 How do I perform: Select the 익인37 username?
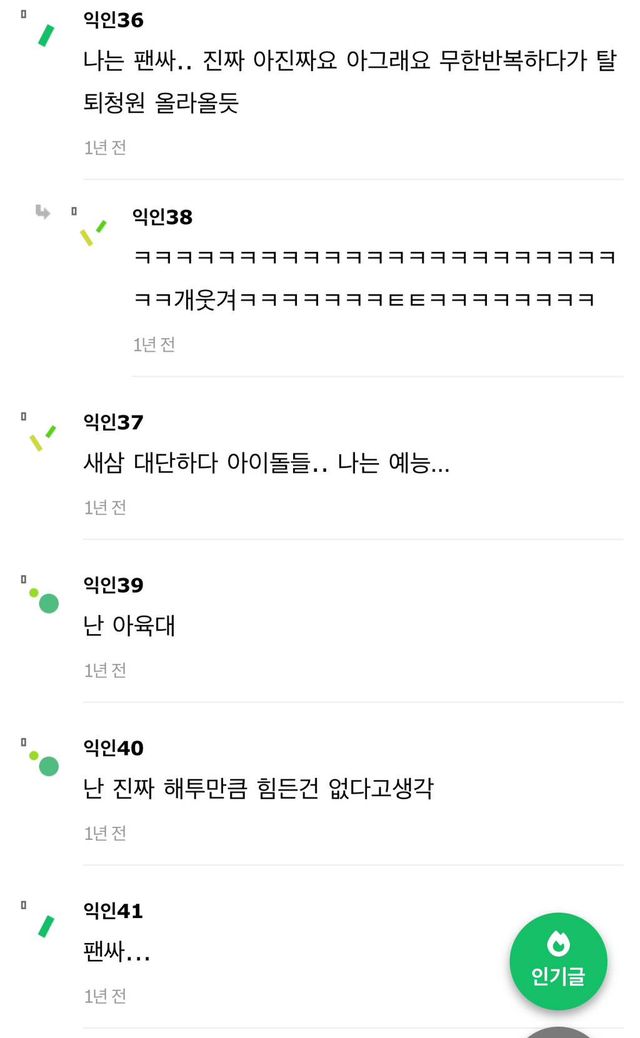coord(113,422)
